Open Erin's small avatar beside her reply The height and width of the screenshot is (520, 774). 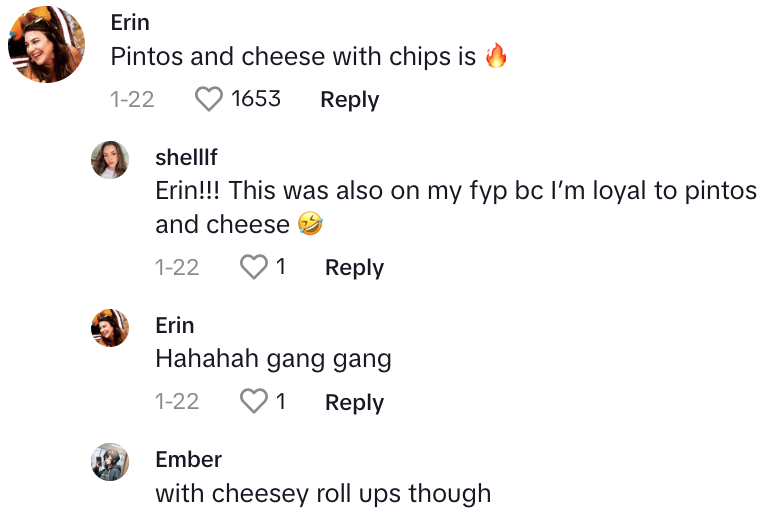click(110, 327)
